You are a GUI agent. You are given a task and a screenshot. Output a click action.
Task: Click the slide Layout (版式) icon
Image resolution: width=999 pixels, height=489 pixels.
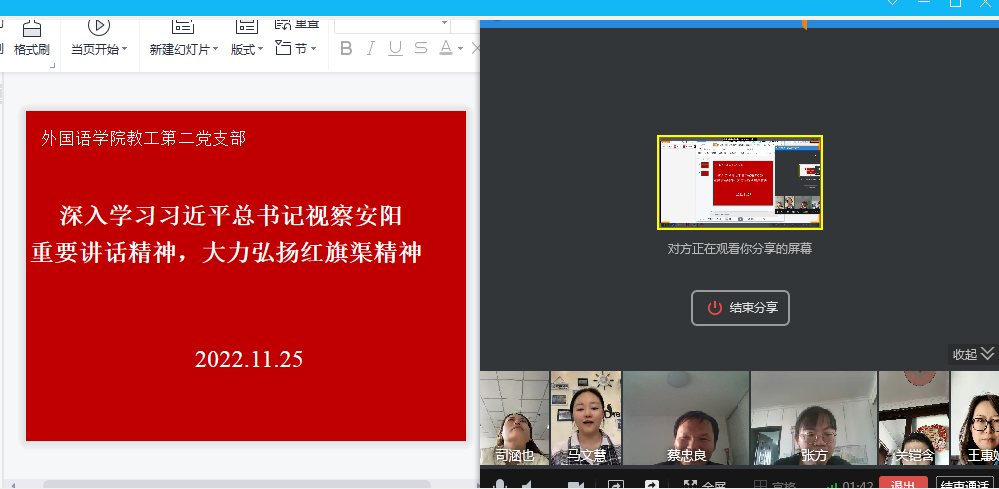tap(244, 26)
